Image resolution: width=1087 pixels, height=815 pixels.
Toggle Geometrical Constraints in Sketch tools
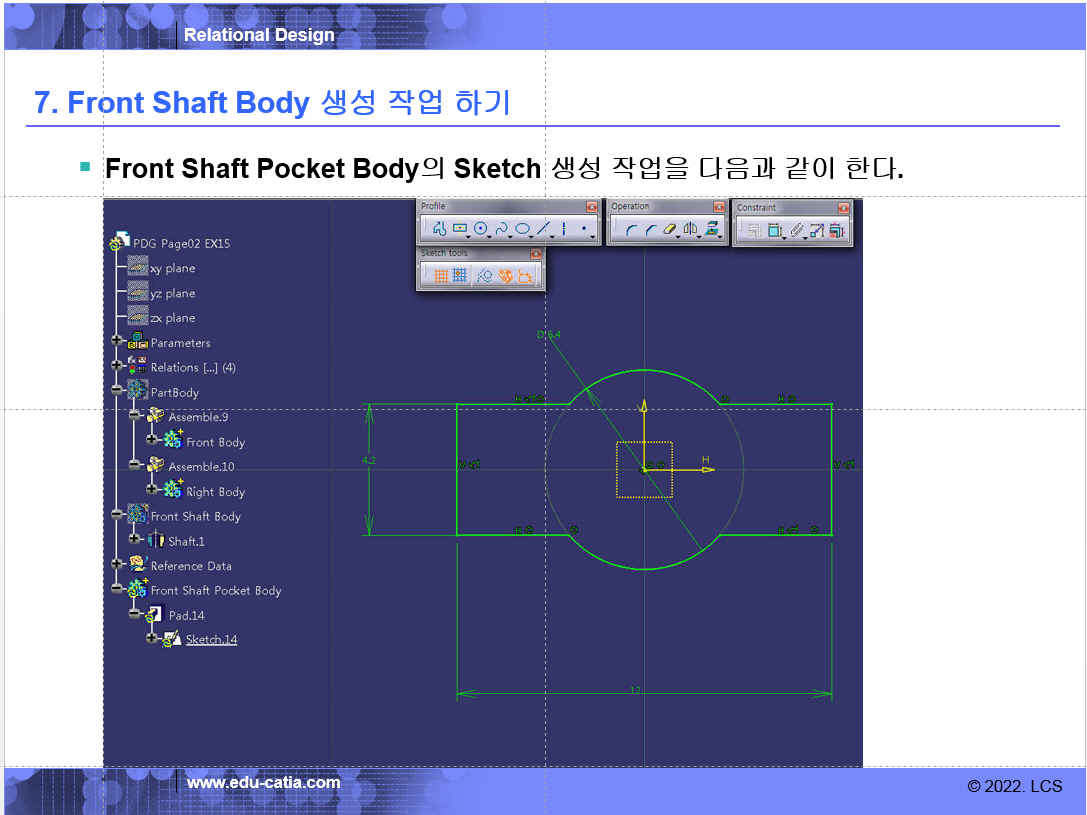click(506, 277)
